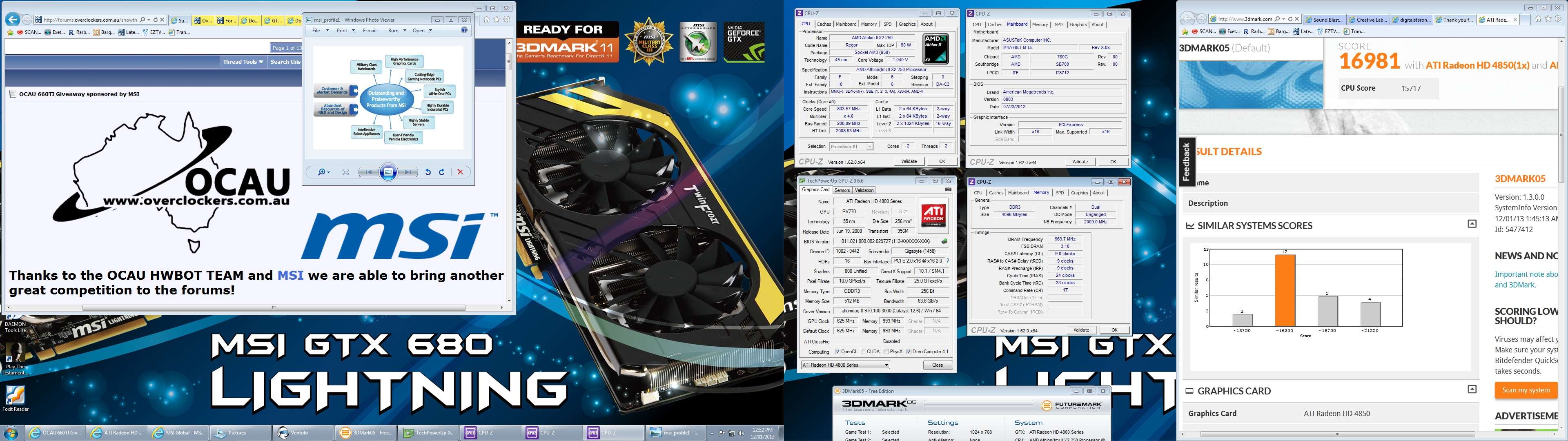Click GPU-Z screenshot camera icon
1568x441 pixels.
point(948,190)
